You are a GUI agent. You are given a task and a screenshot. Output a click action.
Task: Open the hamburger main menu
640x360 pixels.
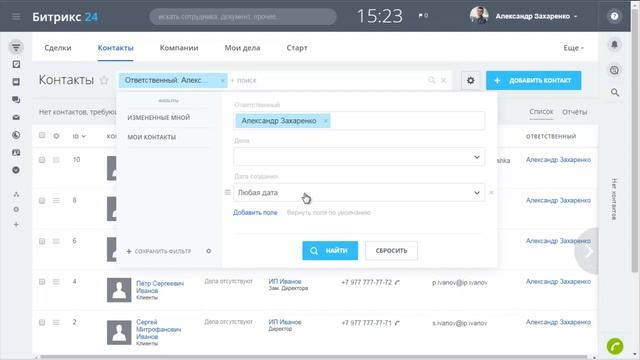pos(16,17)
